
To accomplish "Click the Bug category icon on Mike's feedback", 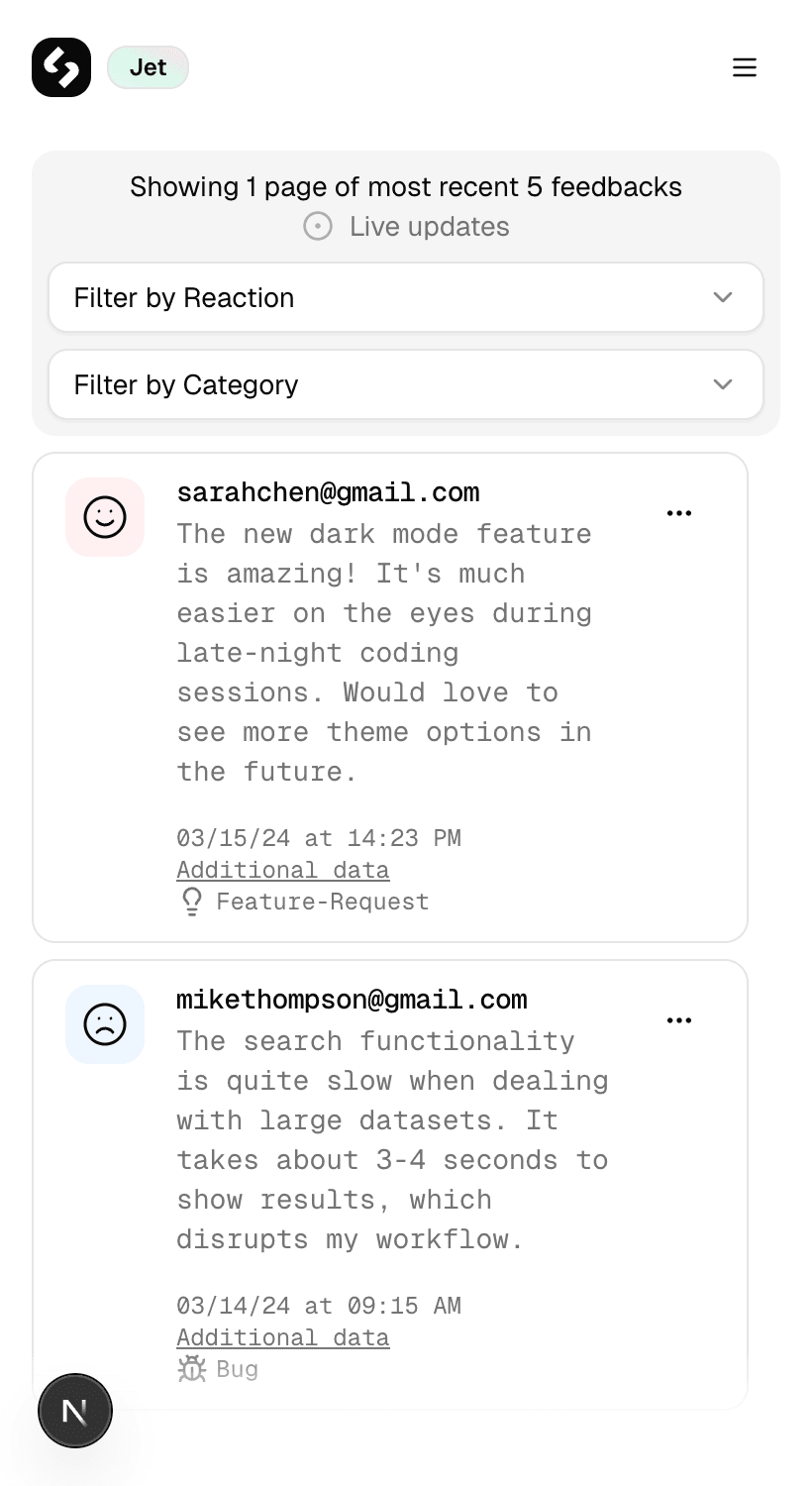I will tap(189, 1368).
